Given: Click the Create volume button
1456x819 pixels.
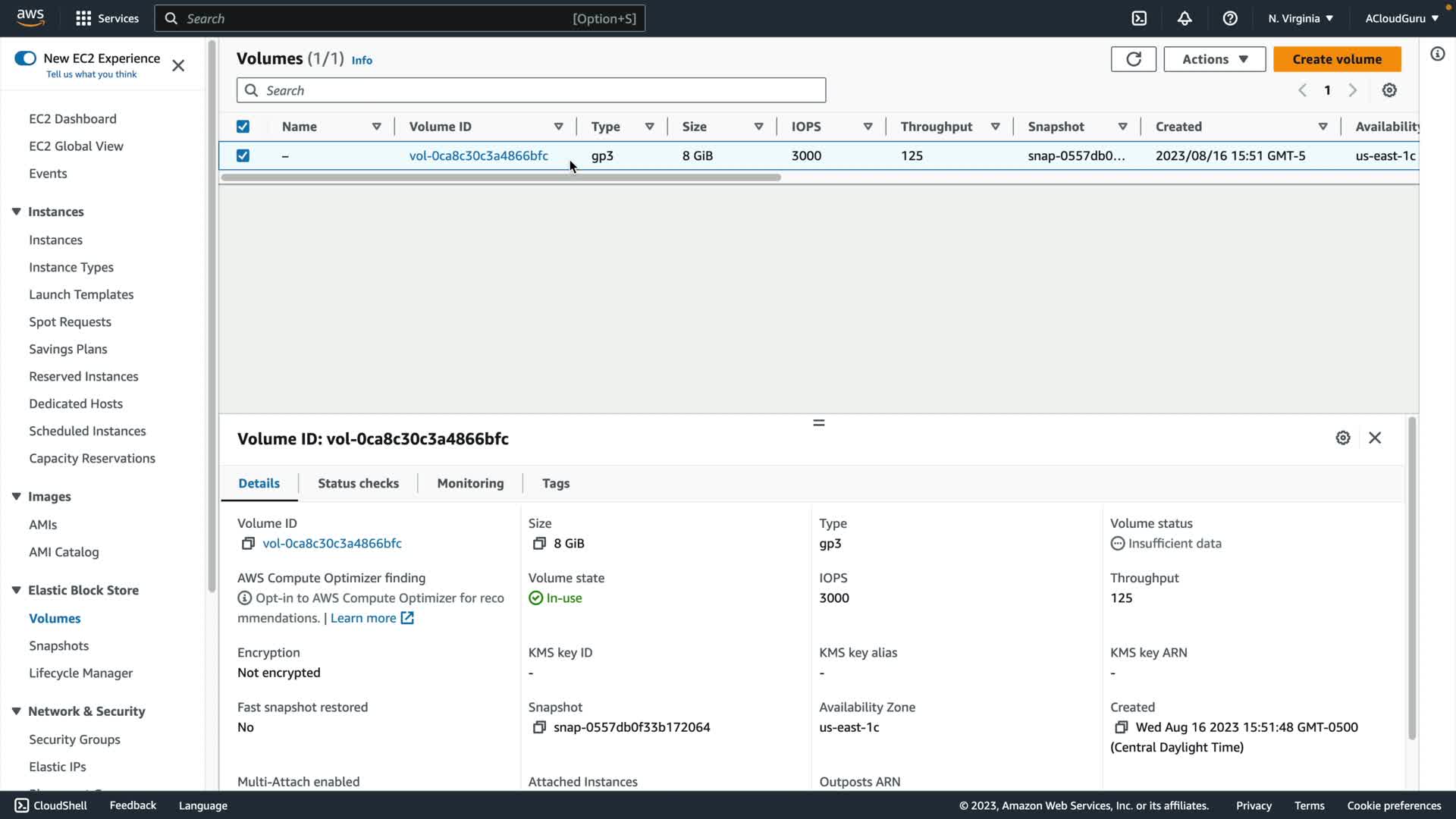Looking at the screenshot, I should click(x=1336, y=59).
